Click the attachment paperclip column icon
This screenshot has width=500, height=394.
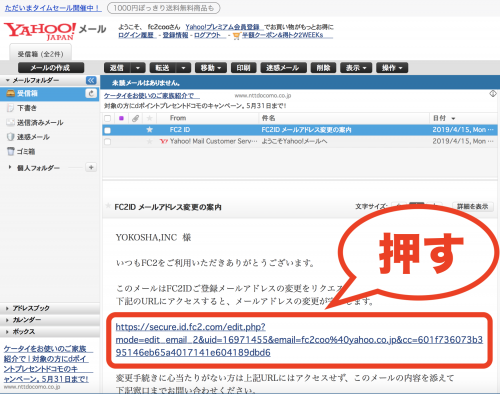[x=135, y=118]
